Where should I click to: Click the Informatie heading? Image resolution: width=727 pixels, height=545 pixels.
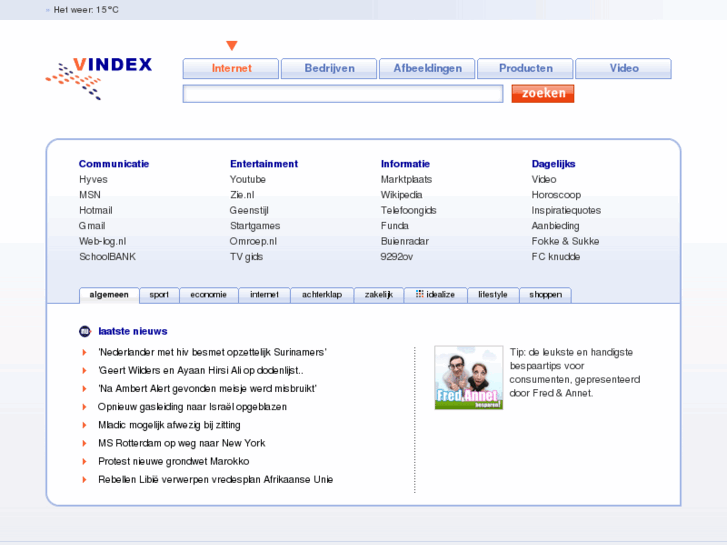pos(405,164)
